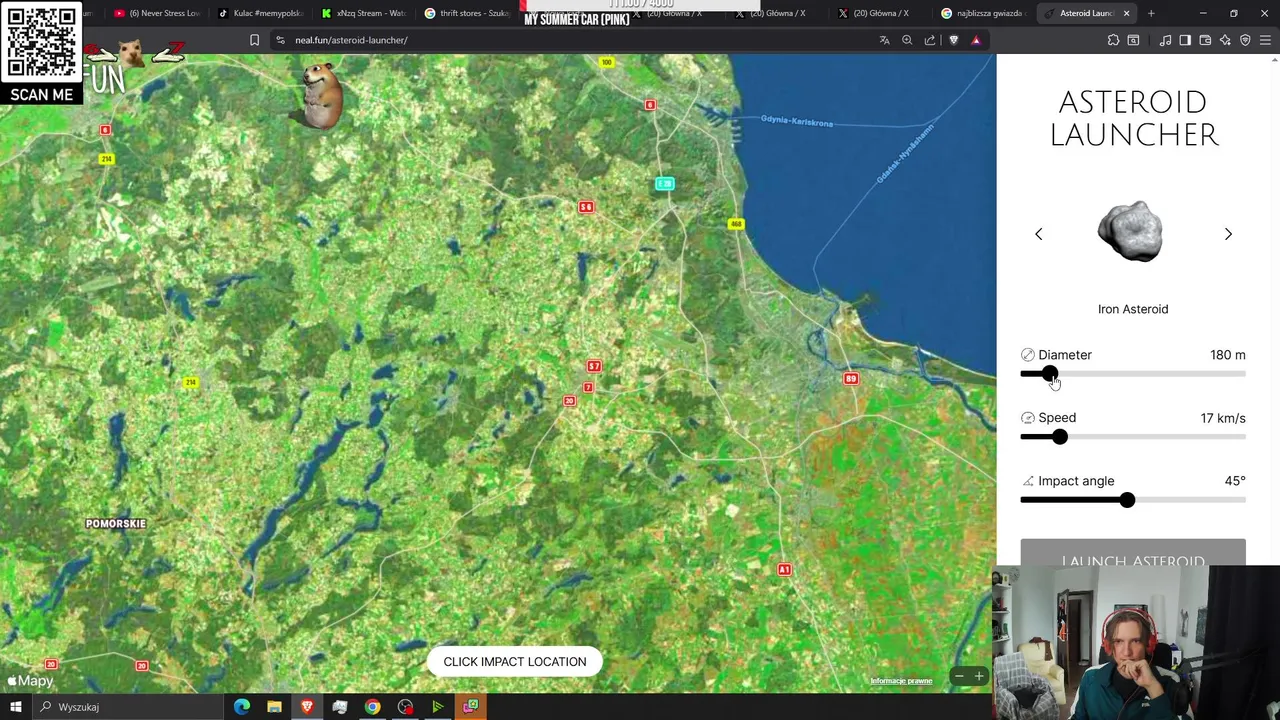Open the Leo AI sparkle icon

tap(1225, 40)
